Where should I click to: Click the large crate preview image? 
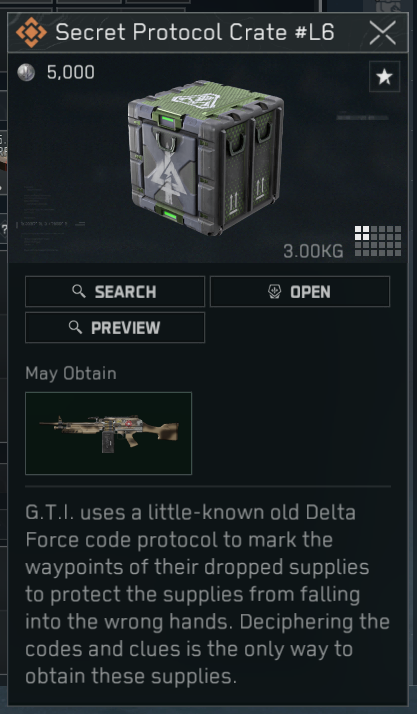(x=206, y=157)
